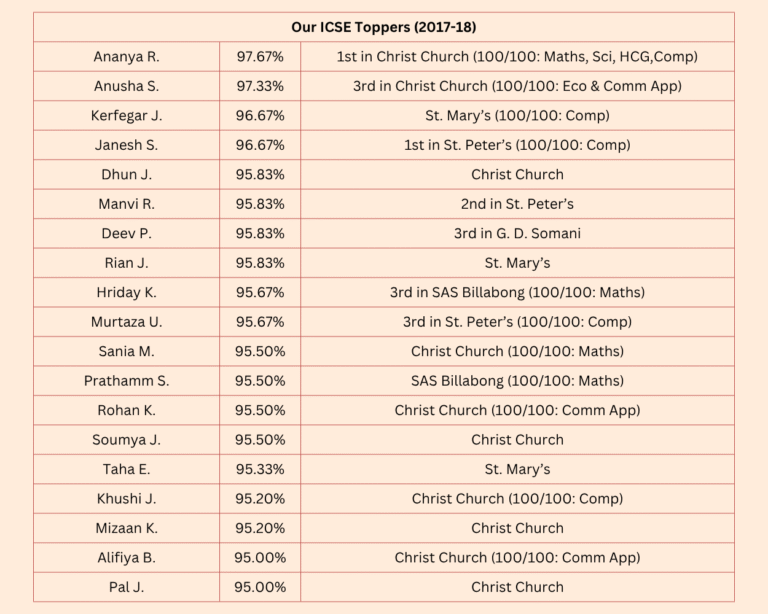Select the name cell 'Dhun J.'

(126, 175)
